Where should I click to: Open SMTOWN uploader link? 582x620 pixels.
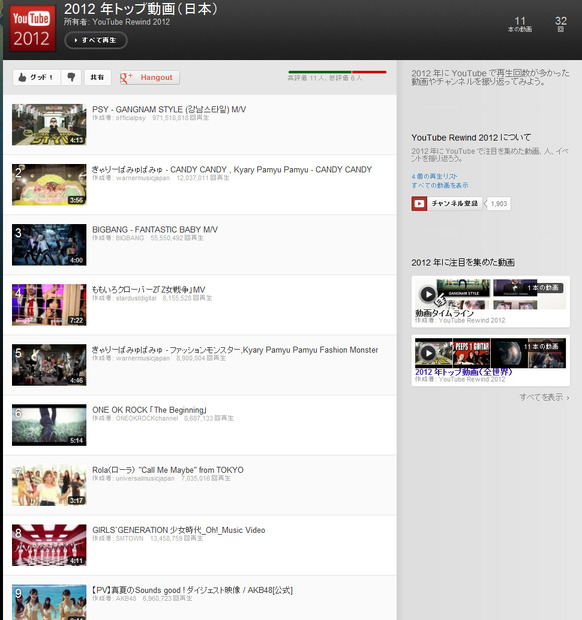pyautogui.click(x=129, y=539)
